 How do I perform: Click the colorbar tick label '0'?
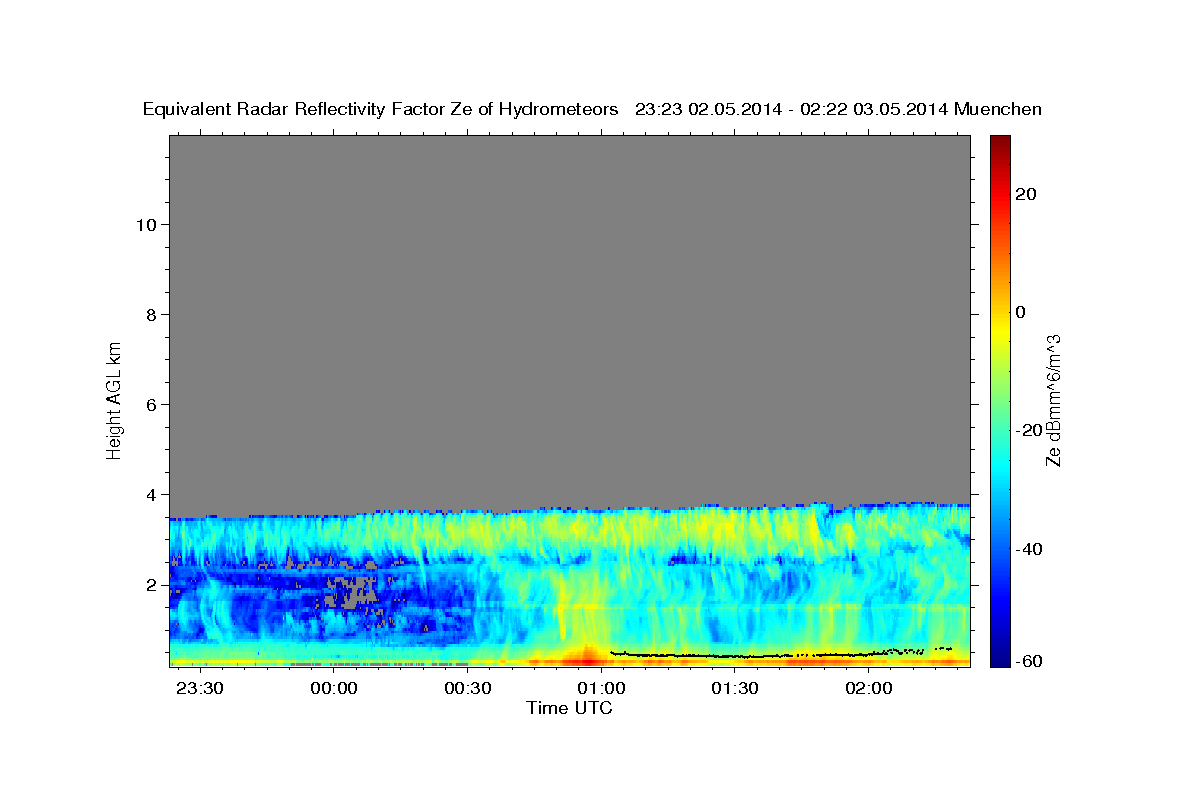coord(1020,312)
